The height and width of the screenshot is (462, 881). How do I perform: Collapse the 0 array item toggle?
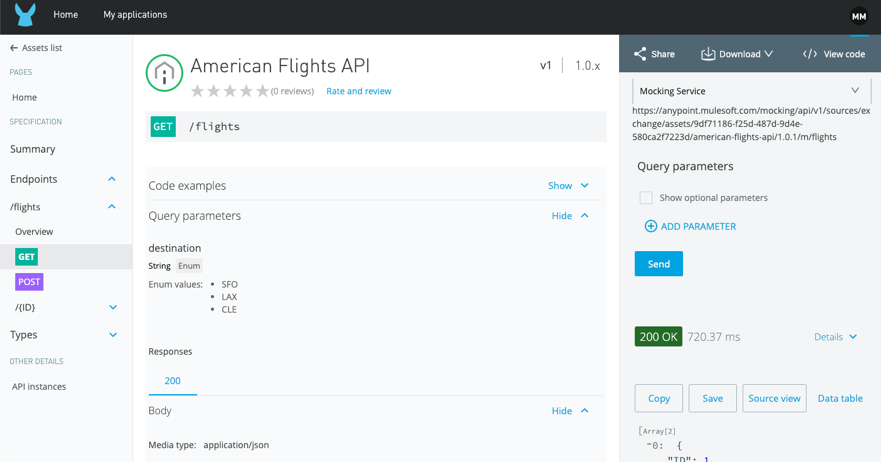649,445
